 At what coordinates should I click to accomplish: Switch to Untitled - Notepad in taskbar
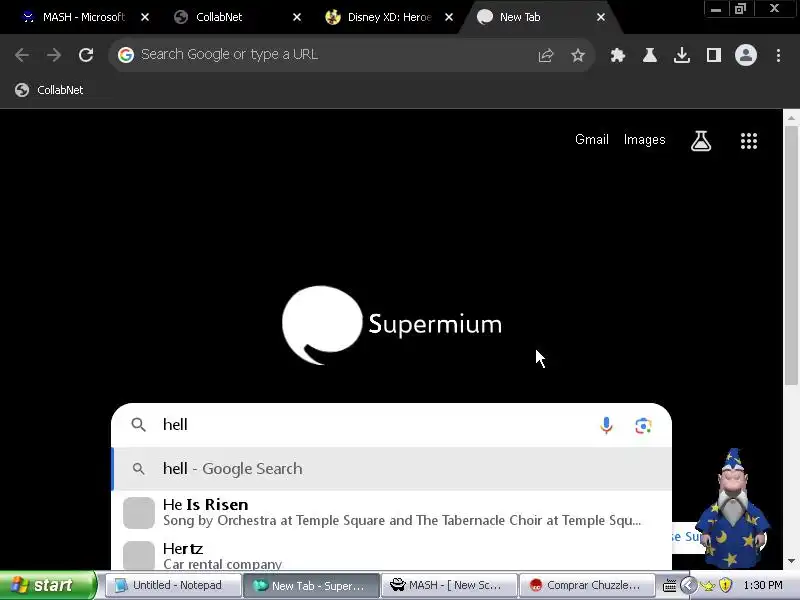pyautogui.click(x=173, y=585)
